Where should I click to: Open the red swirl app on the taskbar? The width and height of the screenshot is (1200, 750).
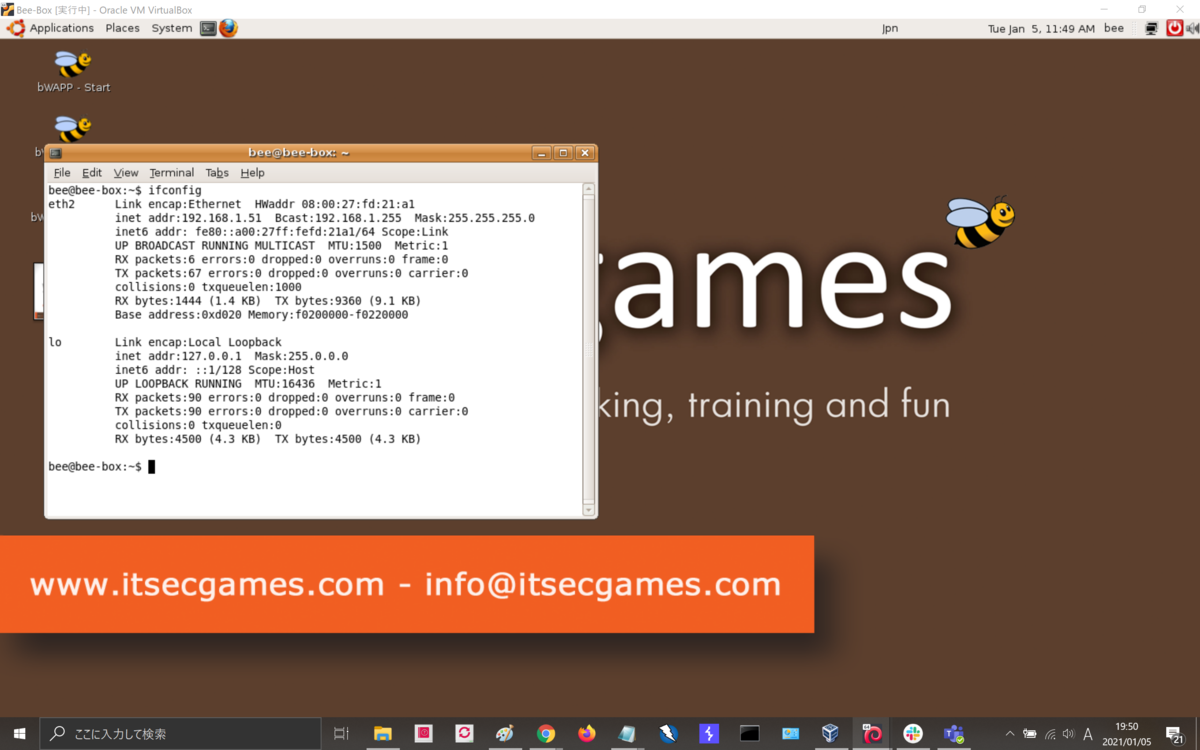(871, 733)
